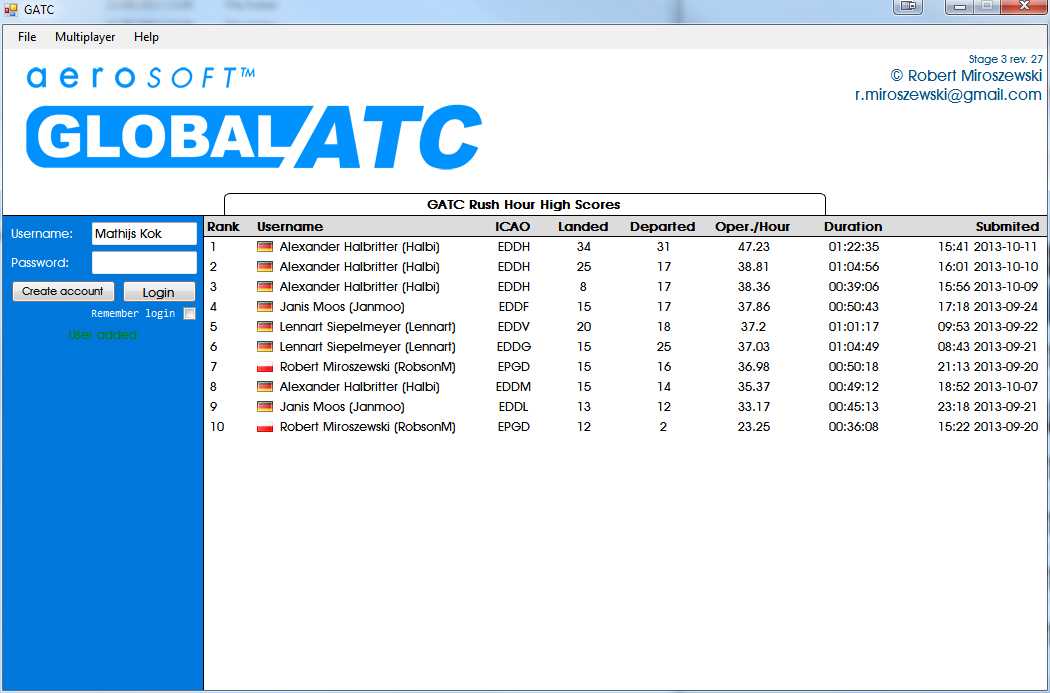Click the small window icon left of minimize
This screenshot has height=693, width=1050.
(x=908, y=7)
